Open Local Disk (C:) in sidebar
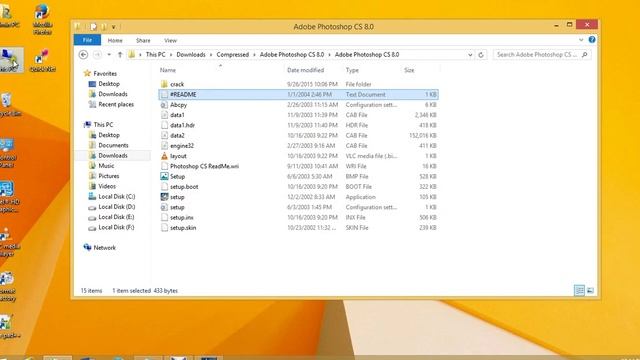Viewport: 640px width, 360px height. [x=116, y=196]
